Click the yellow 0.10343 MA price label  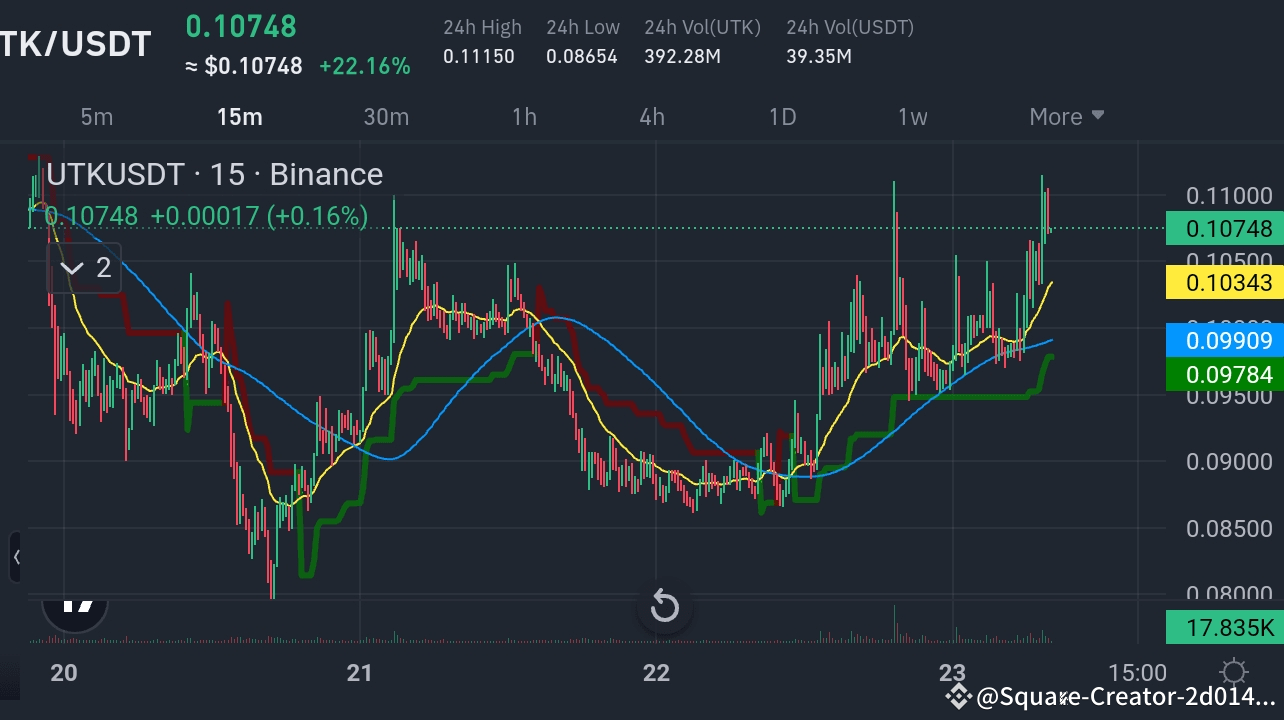pyautogui.click(x=1223, y=283)
